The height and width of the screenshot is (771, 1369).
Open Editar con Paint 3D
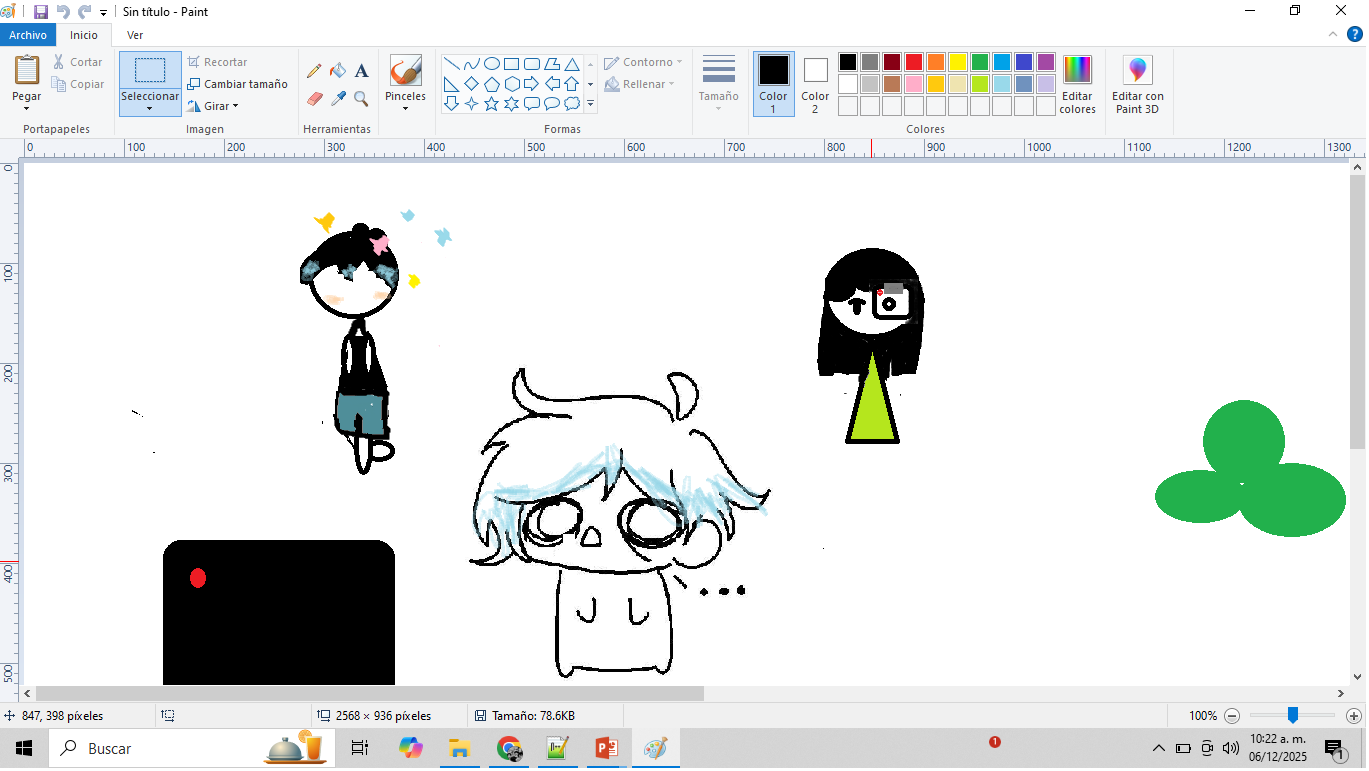pyautogui.click(x=1137, y=84)
